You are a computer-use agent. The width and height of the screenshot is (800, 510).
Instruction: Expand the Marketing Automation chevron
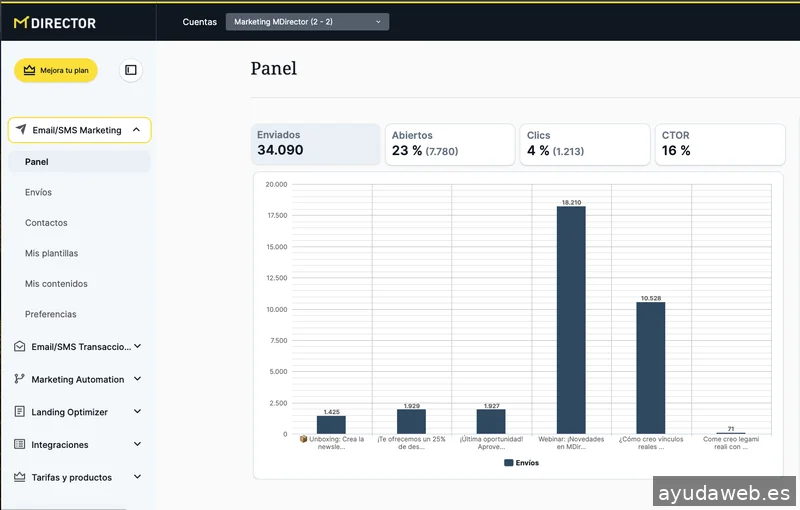pyautogui.click(x=137, y=379)
